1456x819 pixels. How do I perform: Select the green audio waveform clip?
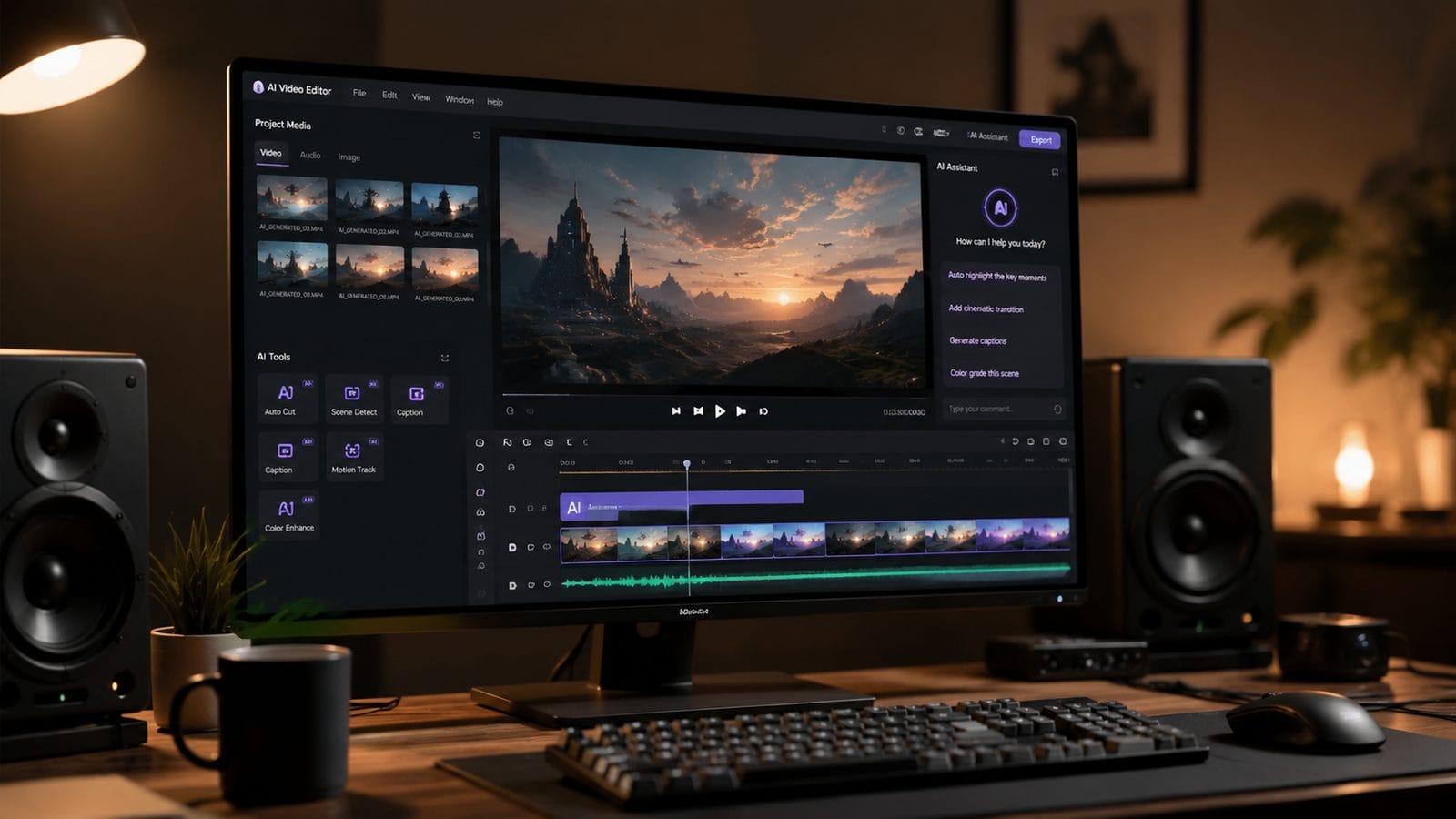tap(815, 579)
